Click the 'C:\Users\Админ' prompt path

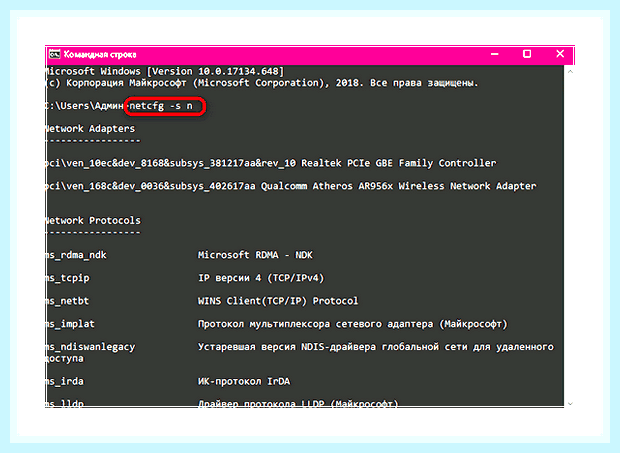coord(85,106)
